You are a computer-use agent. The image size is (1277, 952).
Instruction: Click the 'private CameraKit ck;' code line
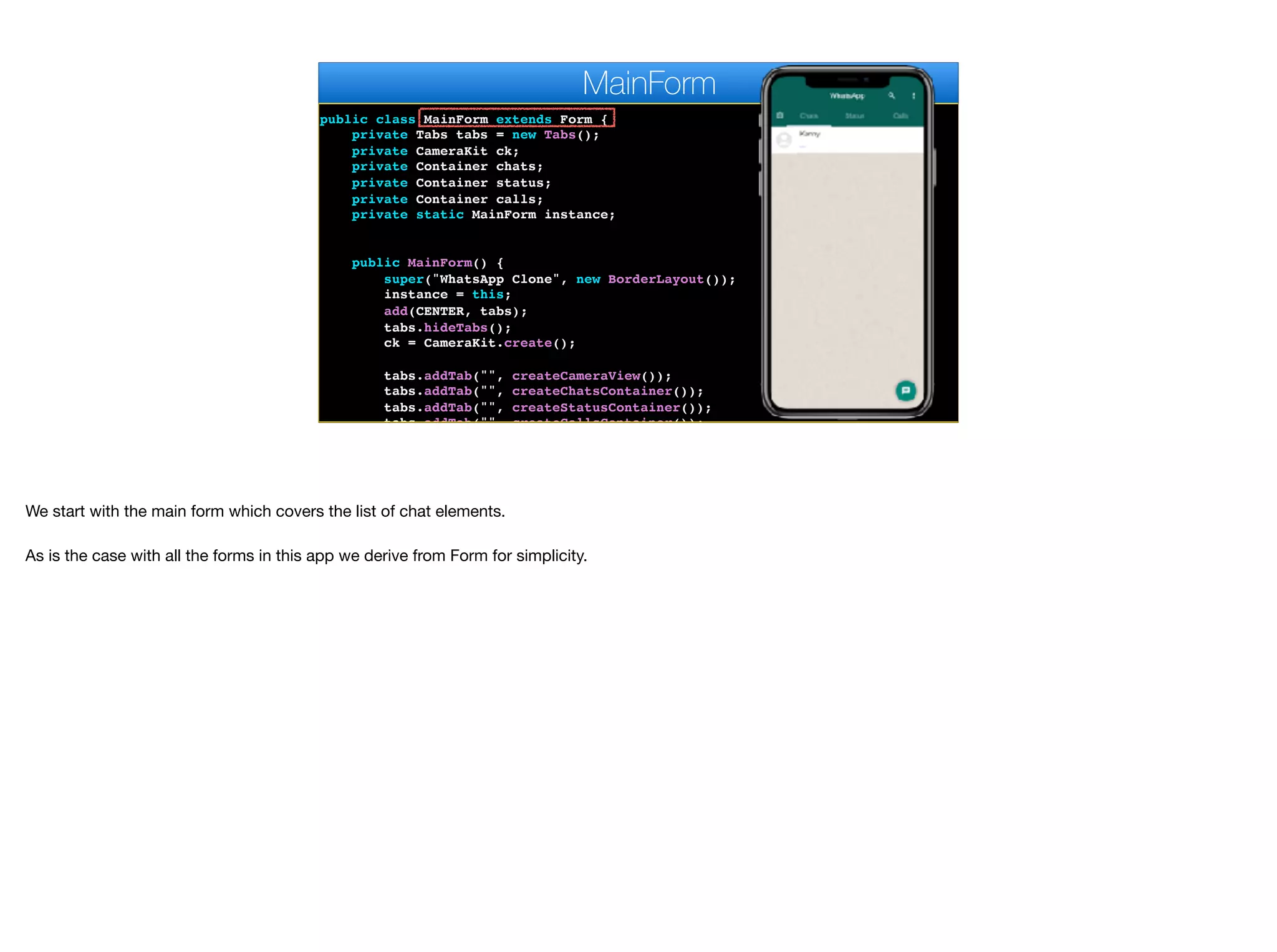[435, 151]
